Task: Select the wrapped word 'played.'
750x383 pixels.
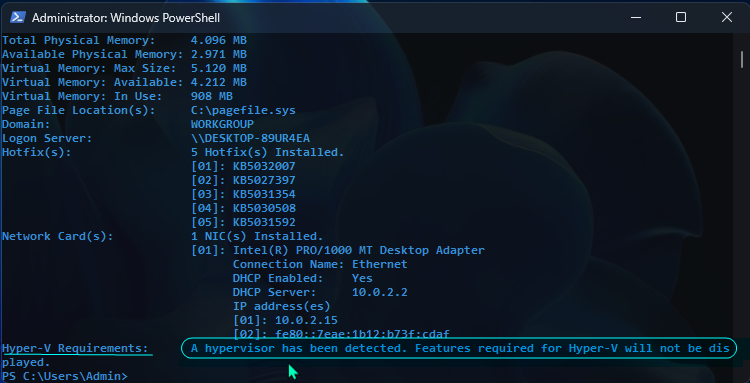Action: (26, 362)
